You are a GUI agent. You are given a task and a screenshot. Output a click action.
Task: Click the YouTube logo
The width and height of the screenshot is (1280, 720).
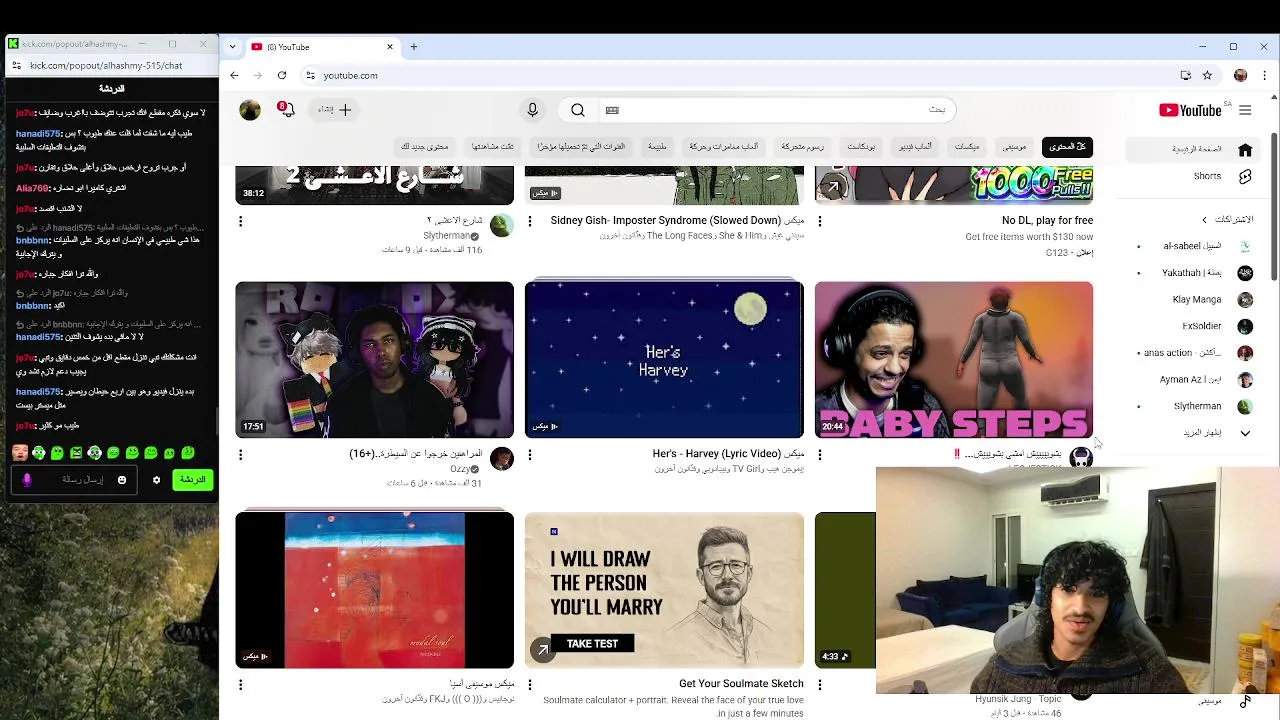1190,110
